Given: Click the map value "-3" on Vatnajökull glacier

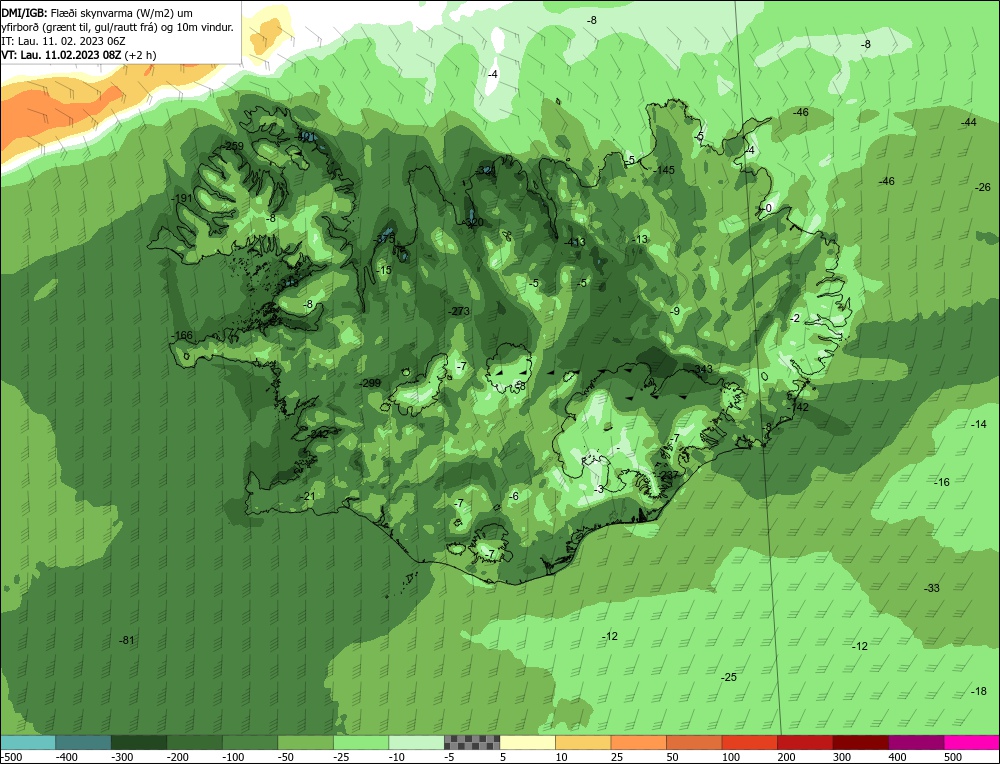Looking at the screenshot, I should click(x=598, y=489).
